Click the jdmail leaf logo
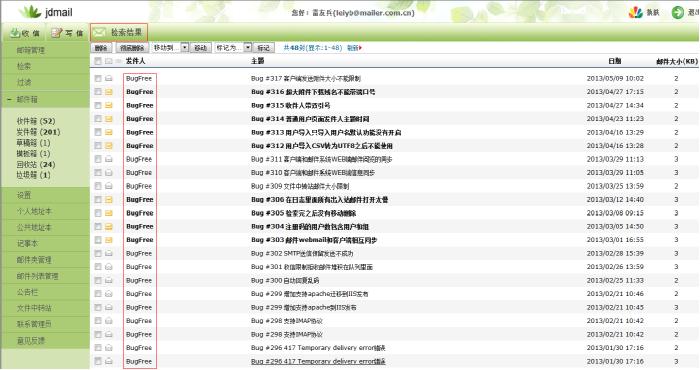This screenshot has height=370, width=700. (x=30, y=12)
